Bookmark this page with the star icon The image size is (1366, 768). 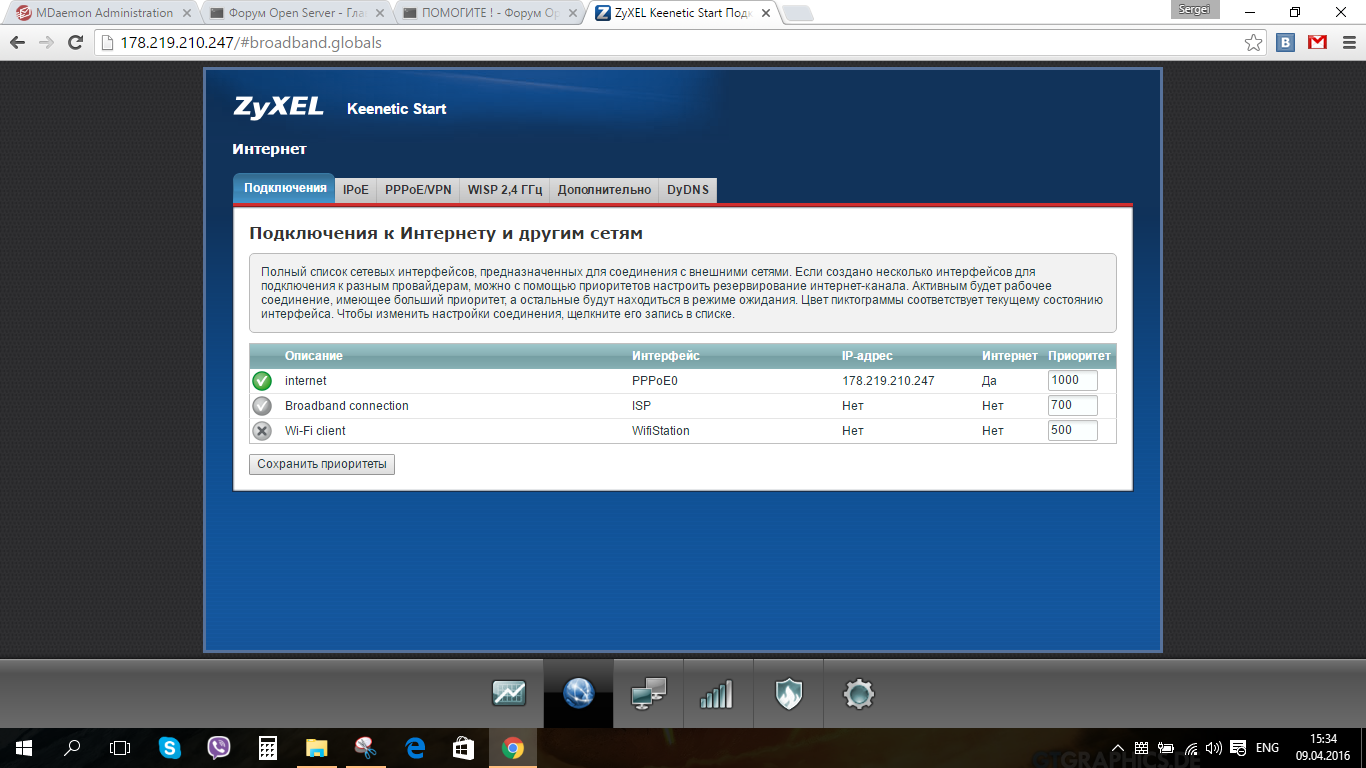1253,43
